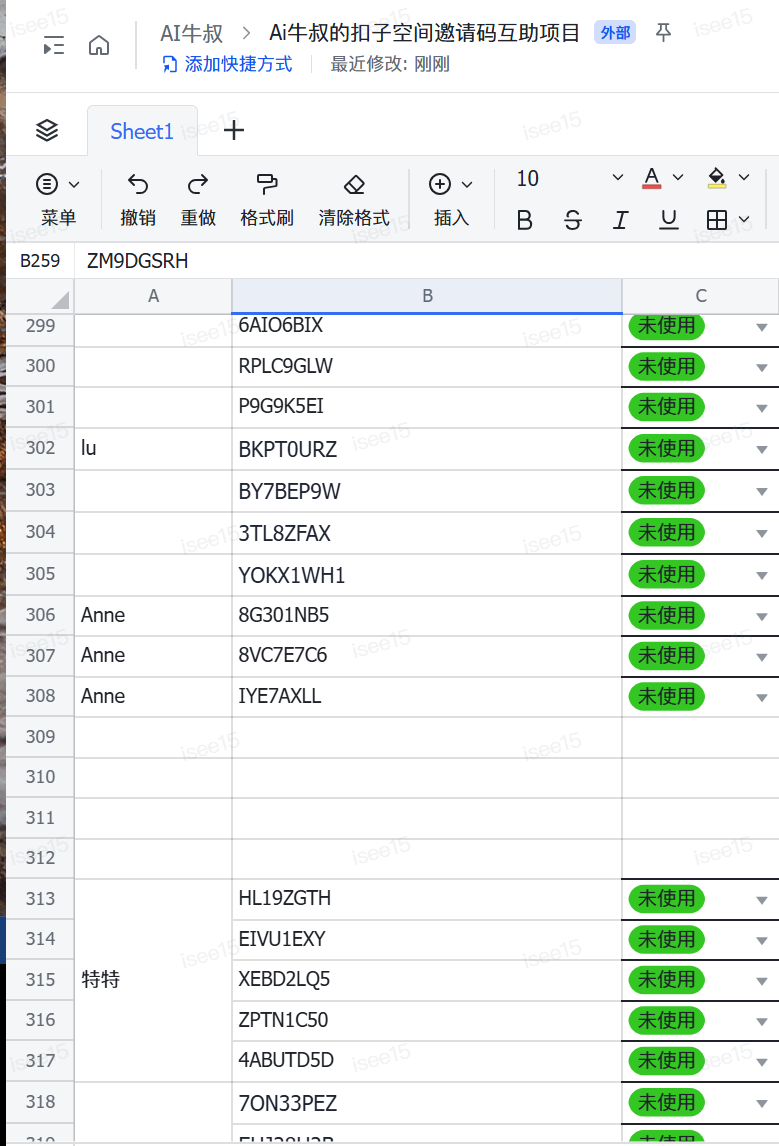The image size is (779, 1146).
Task: Open the borders grid icon
Action: click(717, 219)
